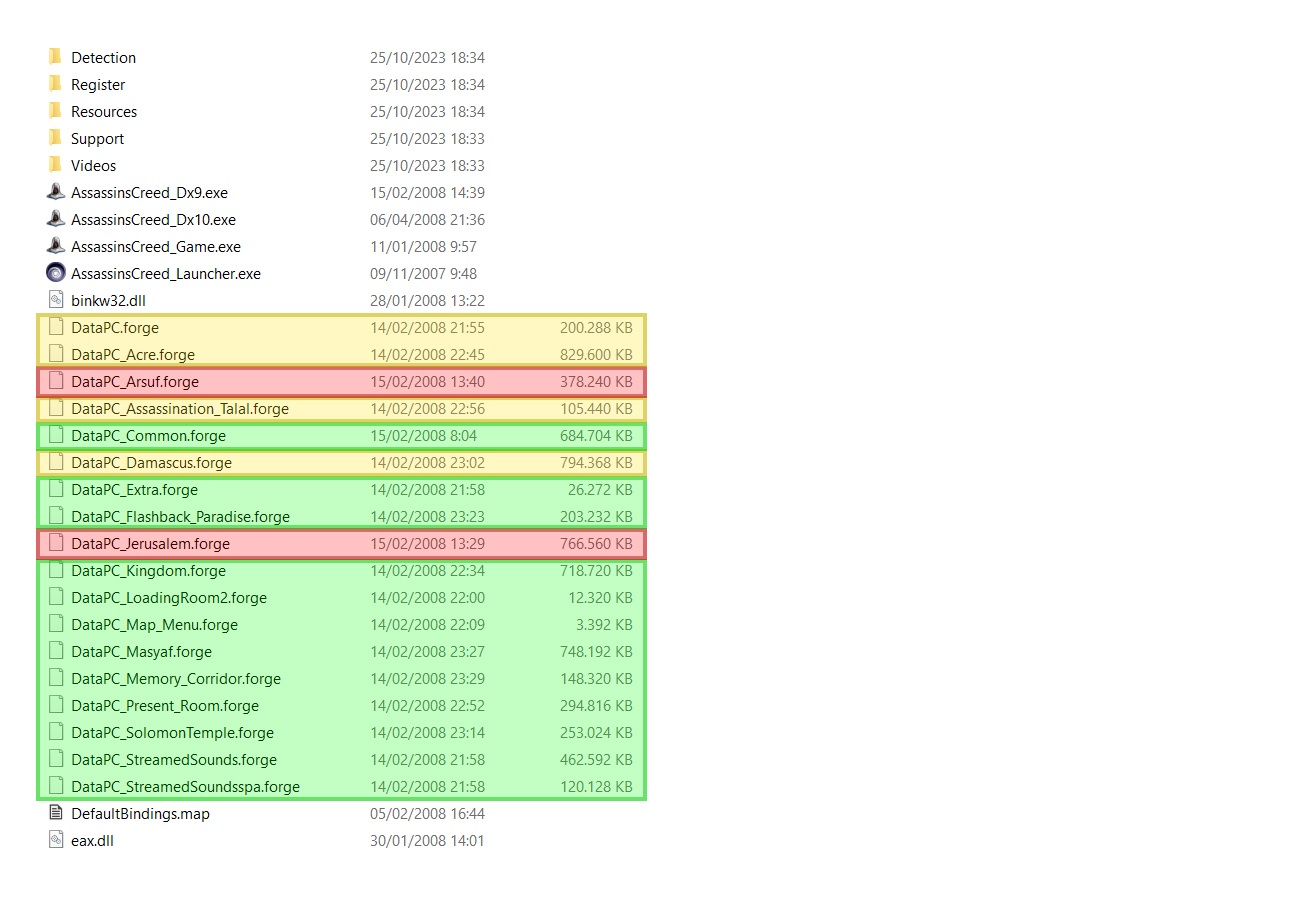Select the DataPC_StreamedSounds.forge file name

(174, 760)
